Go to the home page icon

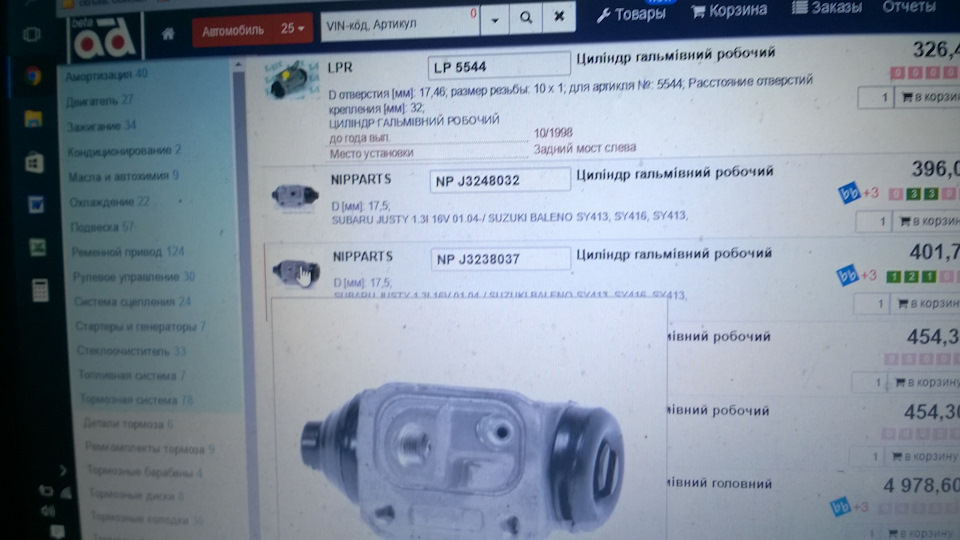(x=168, y=34)
